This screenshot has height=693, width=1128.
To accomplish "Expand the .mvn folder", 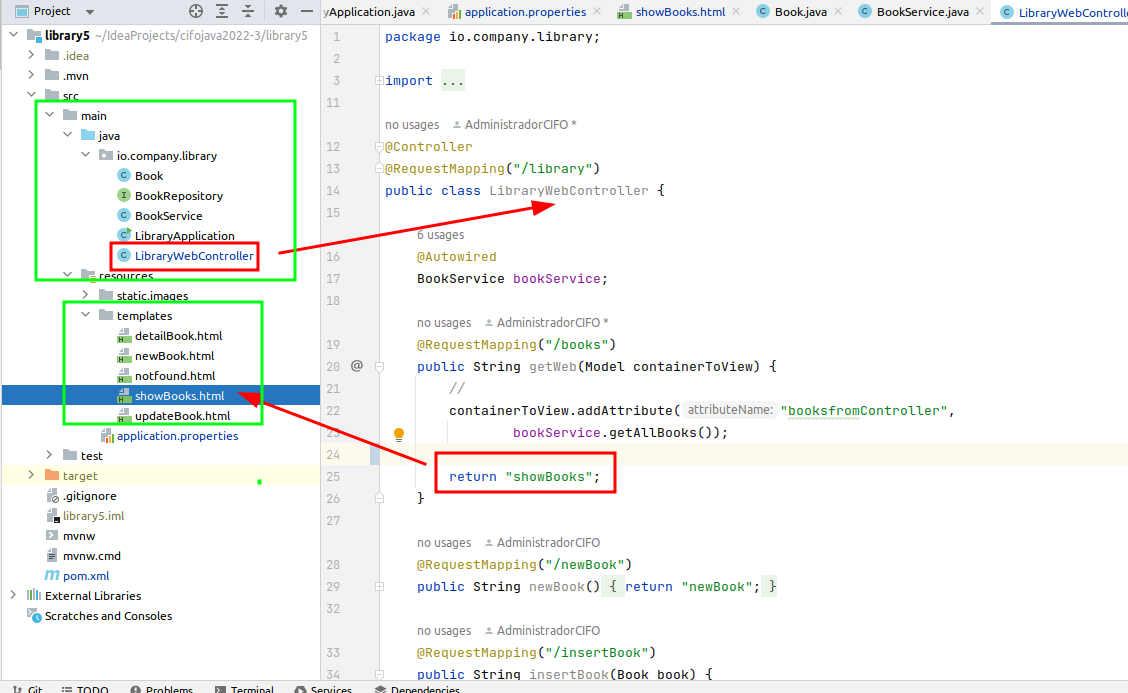I will pos(31,75).
